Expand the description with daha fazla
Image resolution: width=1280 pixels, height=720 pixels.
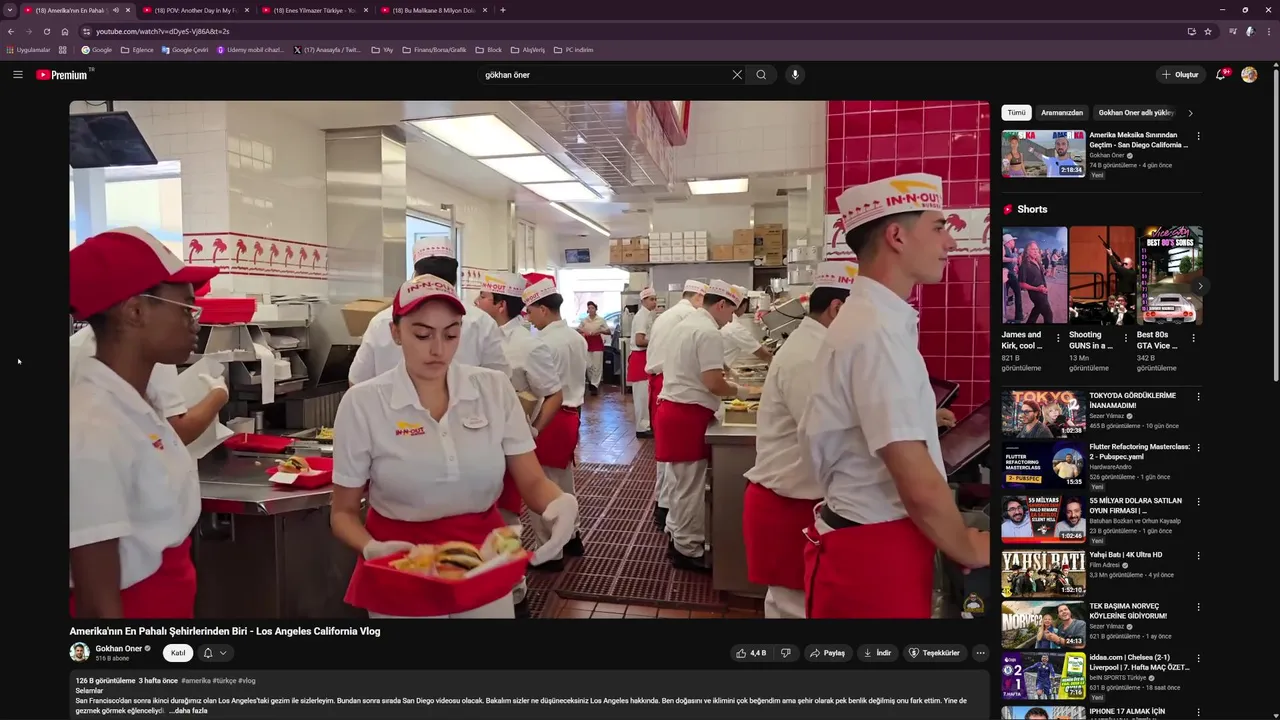click(188, 711)
